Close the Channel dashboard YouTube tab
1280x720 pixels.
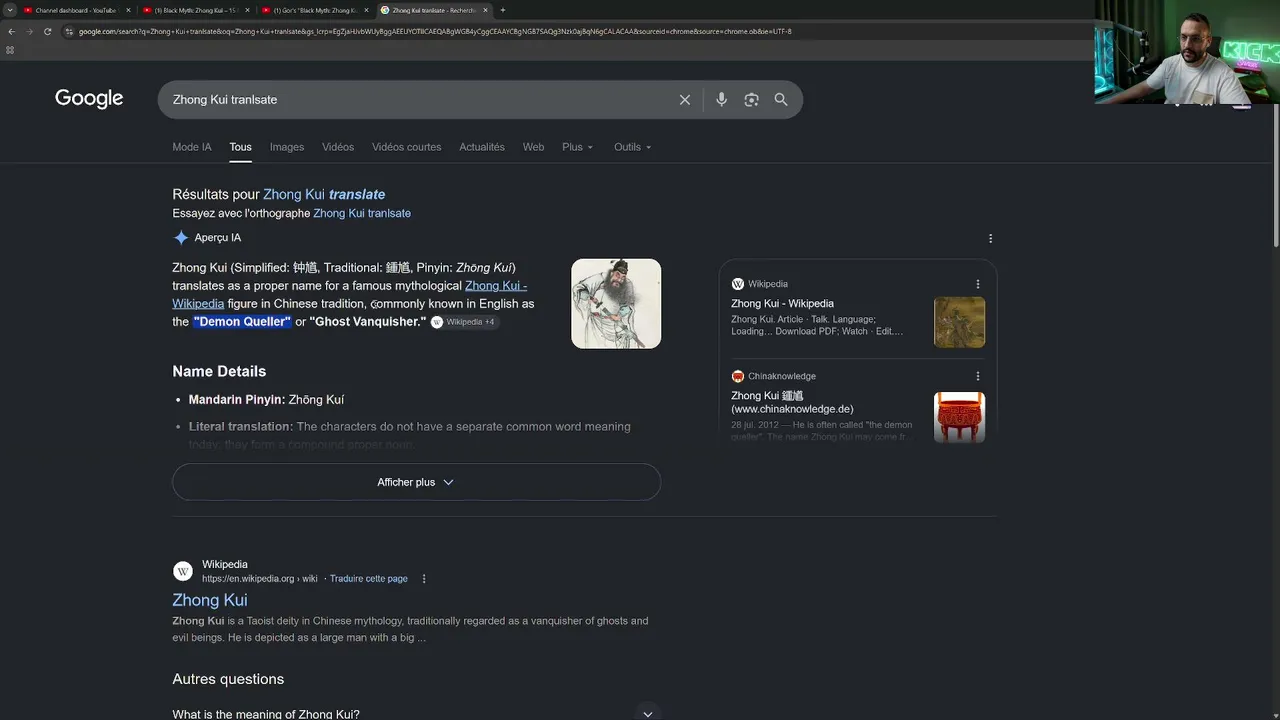[128, 10]
